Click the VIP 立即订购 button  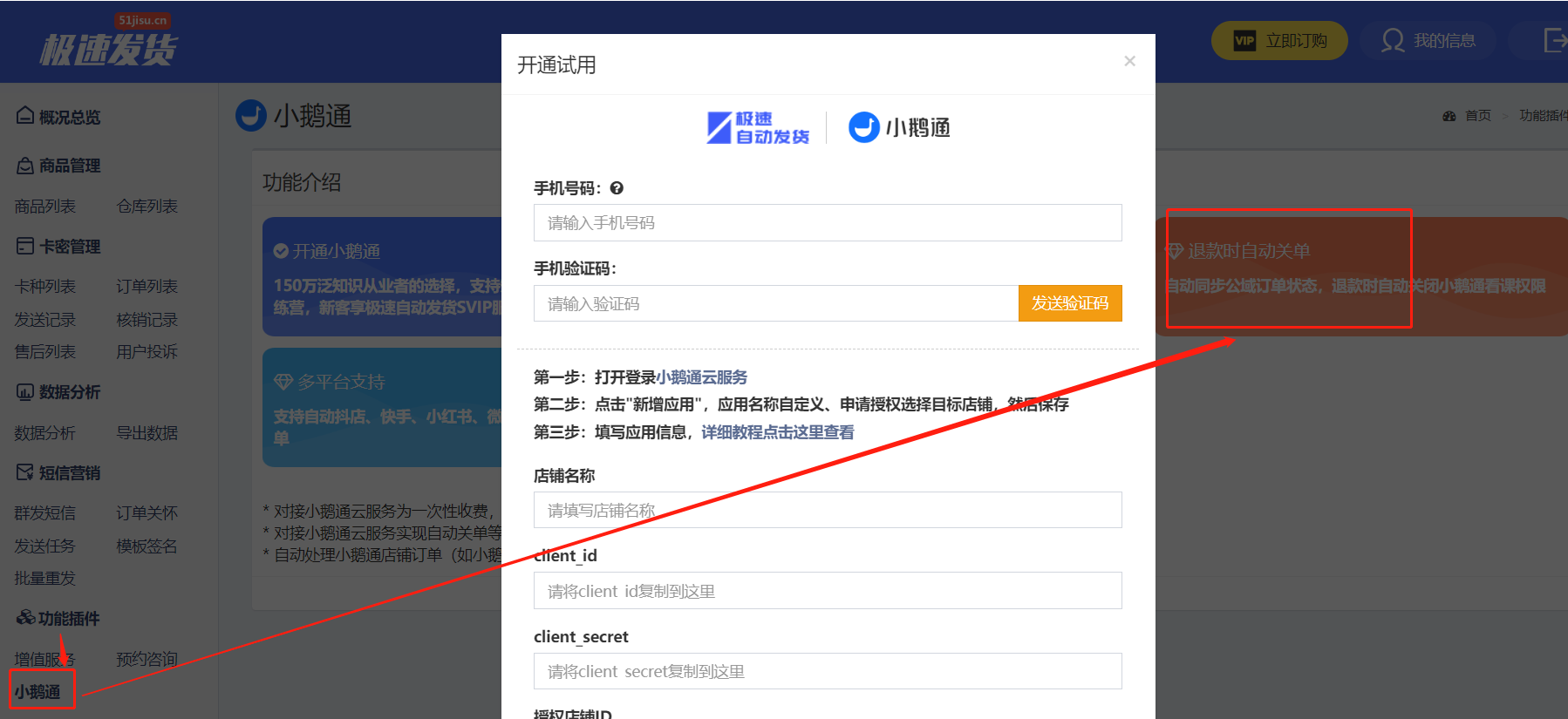click(x=1279, y=41)
